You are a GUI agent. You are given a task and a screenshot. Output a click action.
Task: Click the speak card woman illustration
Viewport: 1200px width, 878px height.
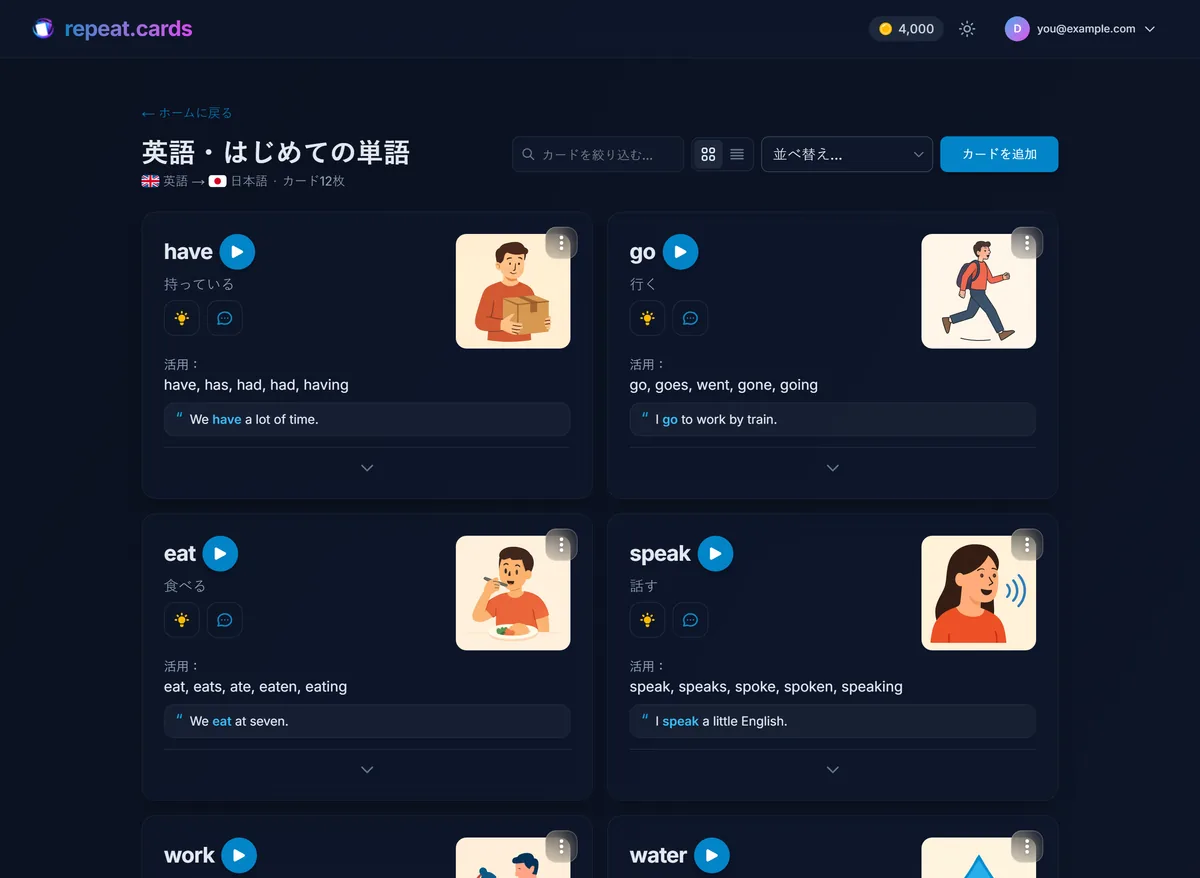[x=979, y=593]
